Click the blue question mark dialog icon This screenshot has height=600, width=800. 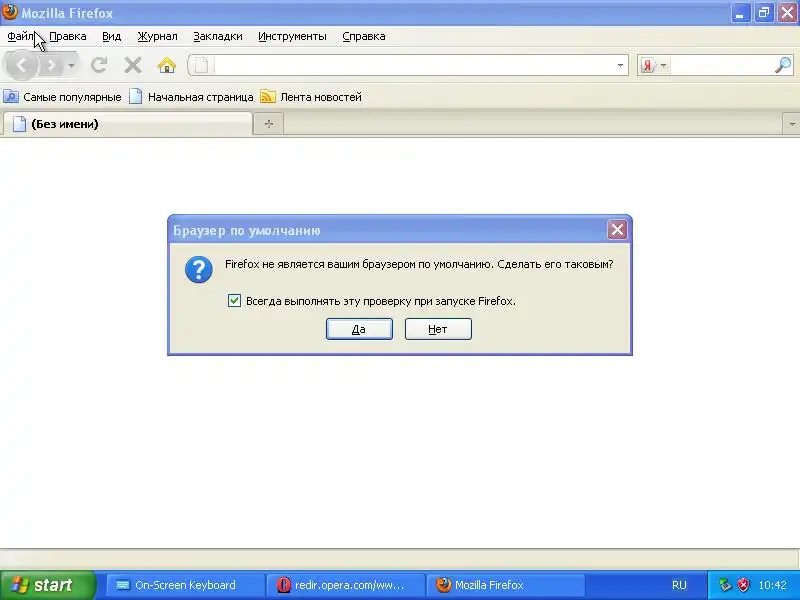click(x=198, y=269)
